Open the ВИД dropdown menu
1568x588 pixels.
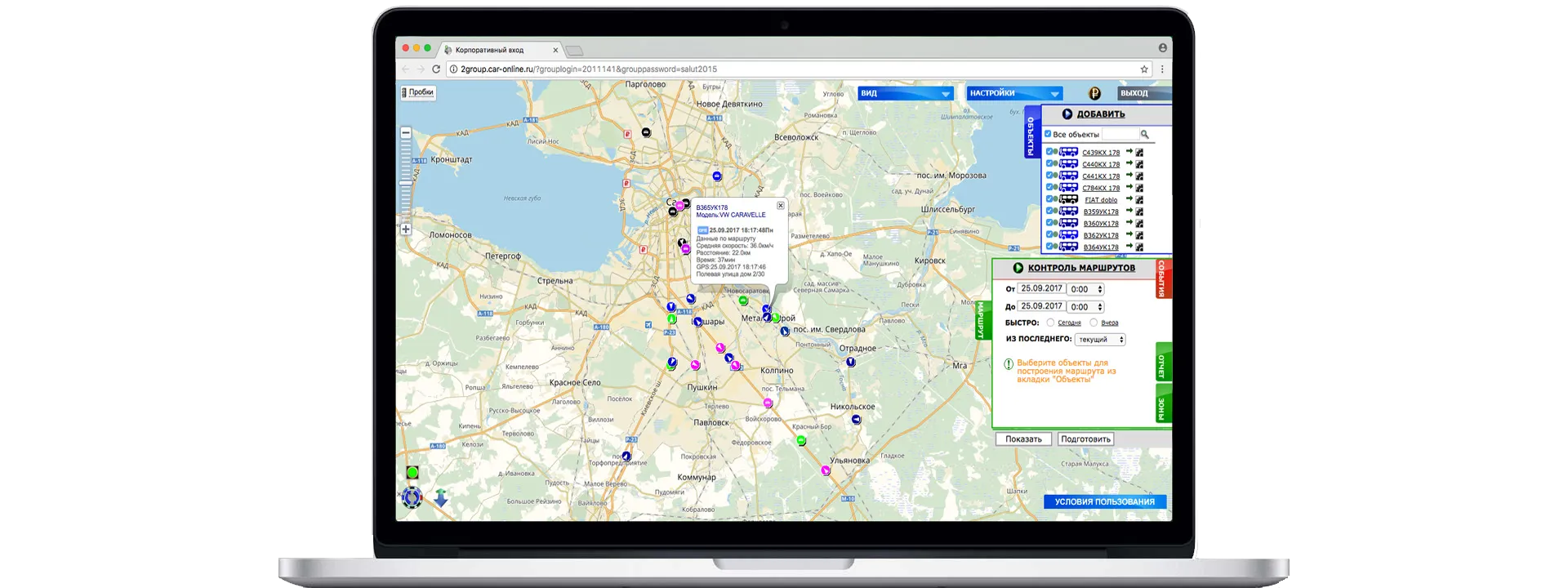[906, 93]
